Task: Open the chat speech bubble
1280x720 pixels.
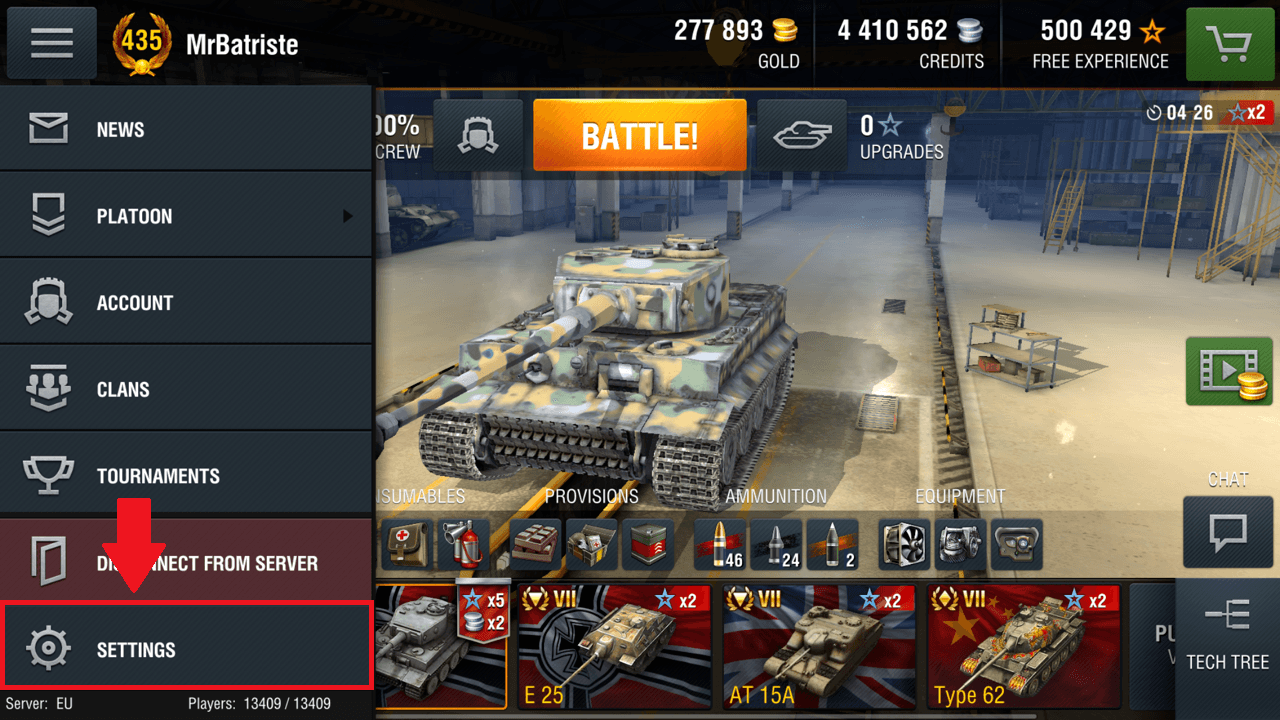Action: 1228,532
